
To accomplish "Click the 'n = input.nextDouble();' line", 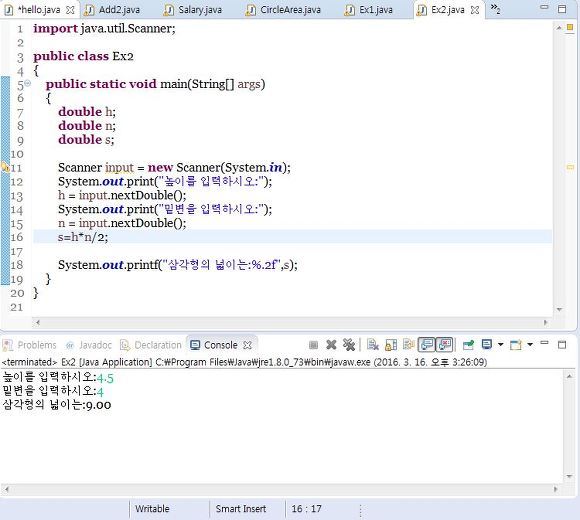I will [122, 223].
